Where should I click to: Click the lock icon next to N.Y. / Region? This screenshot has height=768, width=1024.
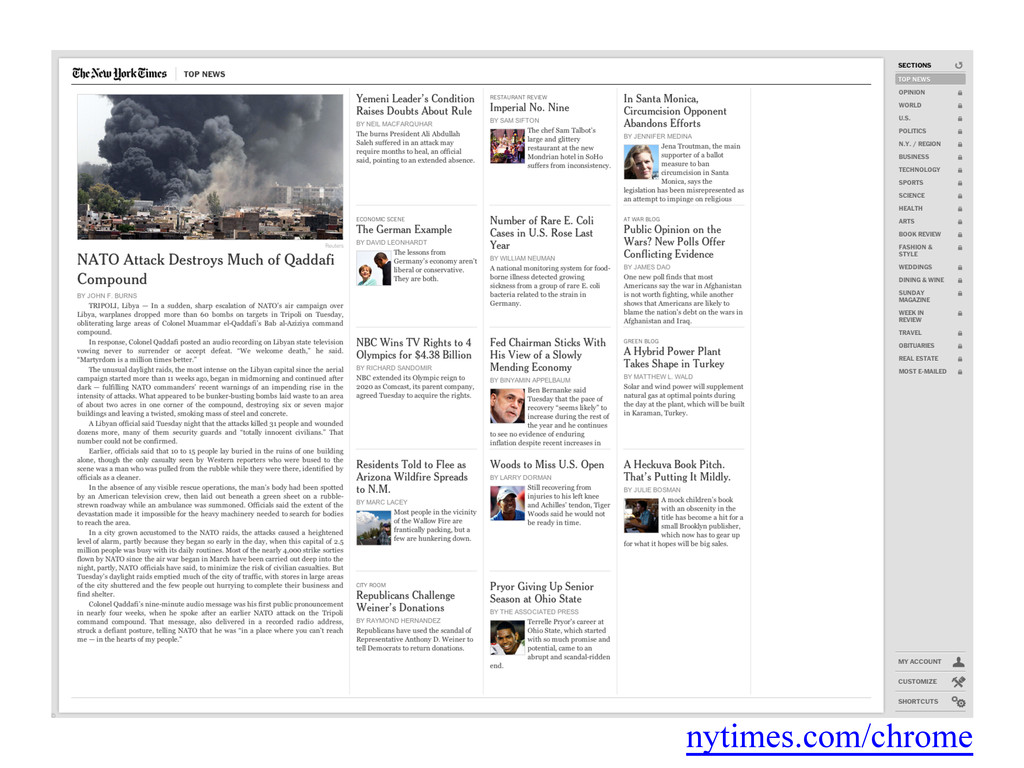point(960,144)
